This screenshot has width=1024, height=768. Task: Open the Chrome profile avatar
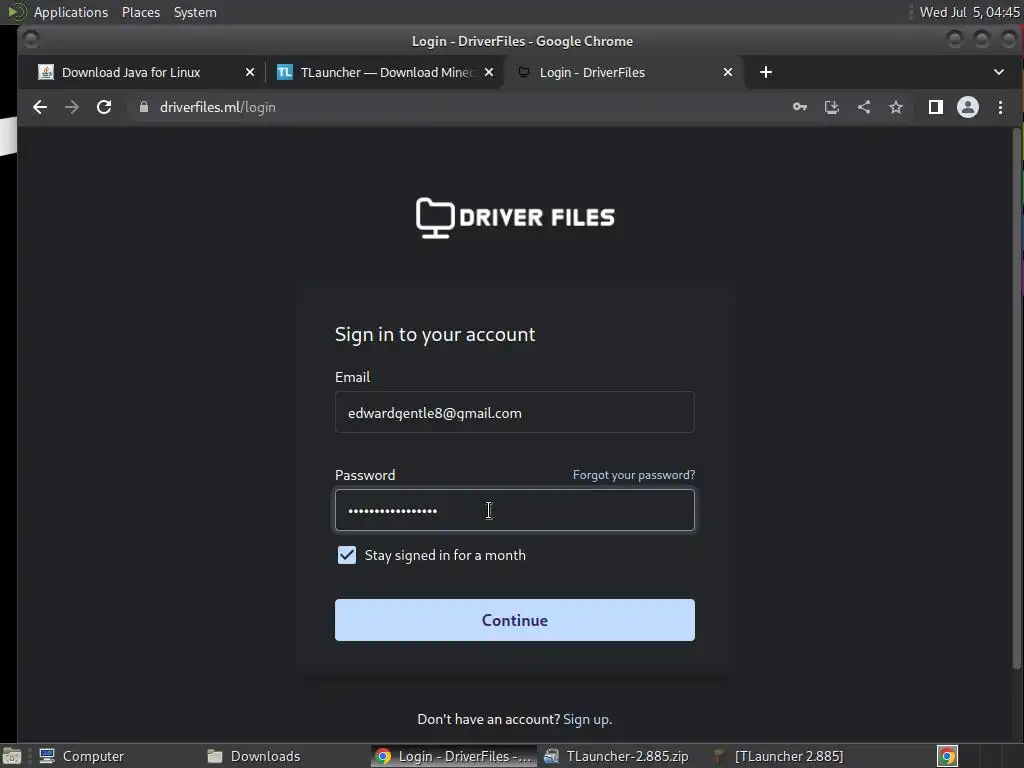[968, 107]
